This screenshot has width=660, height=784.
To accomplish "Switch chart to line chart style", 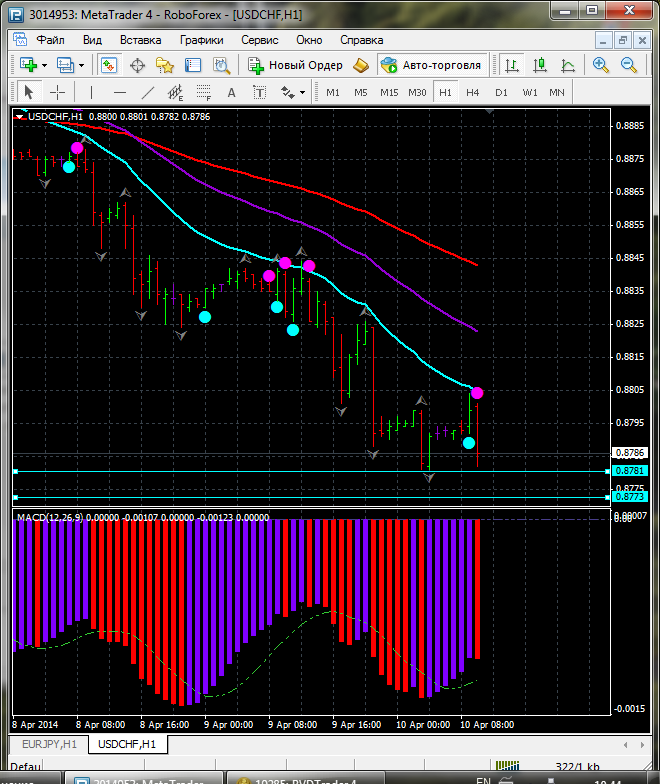I will (x=568, y=65).
